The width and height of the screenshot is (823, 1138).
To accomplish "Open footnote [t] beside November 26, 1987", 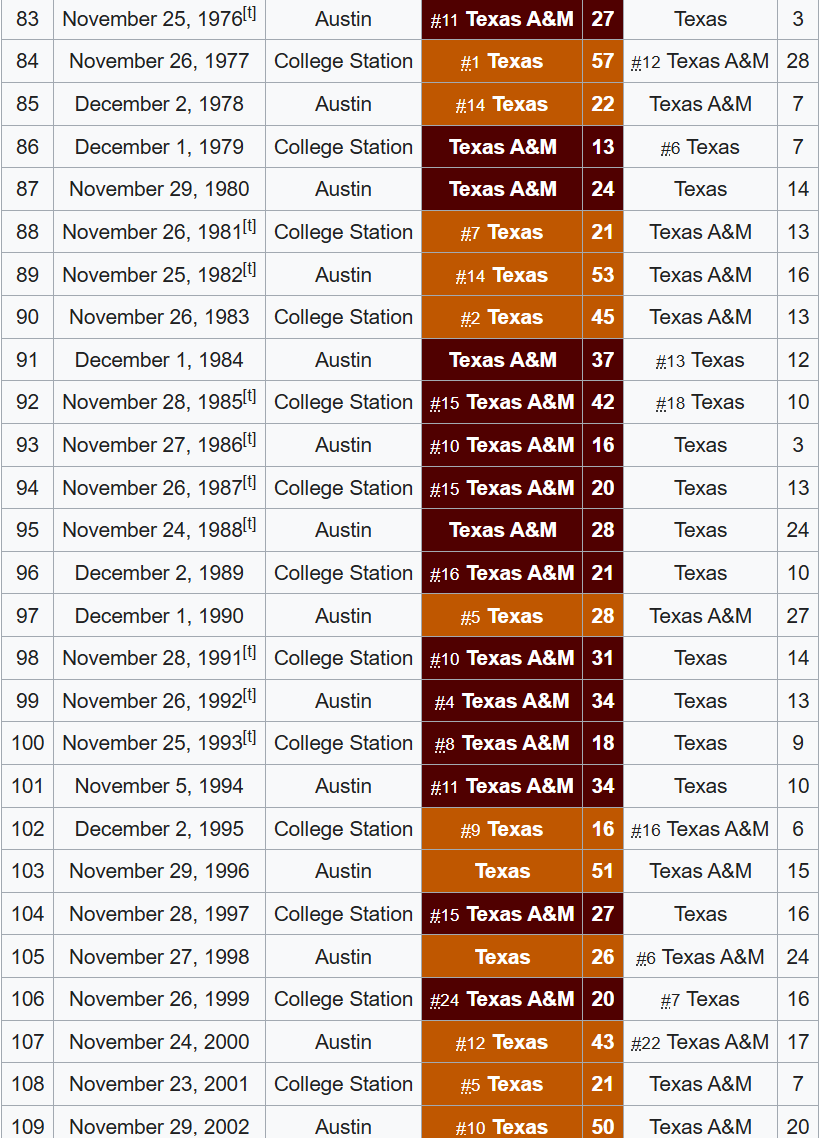I will point(250,482).
